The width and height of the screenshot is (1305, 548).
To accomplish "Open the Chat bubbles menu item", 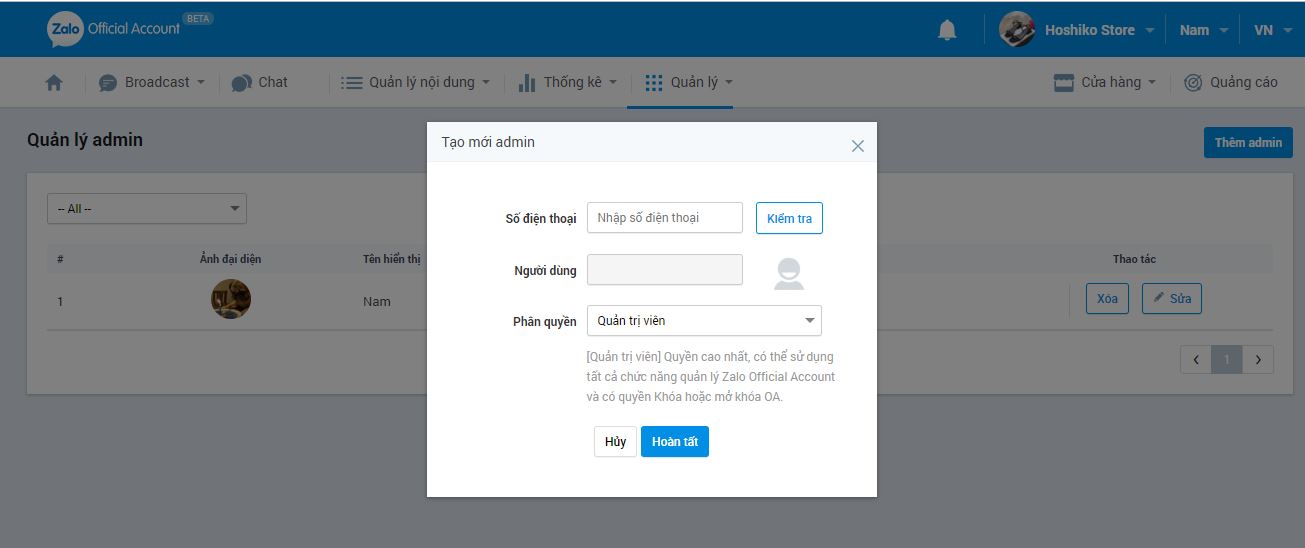I will point(260,83).
